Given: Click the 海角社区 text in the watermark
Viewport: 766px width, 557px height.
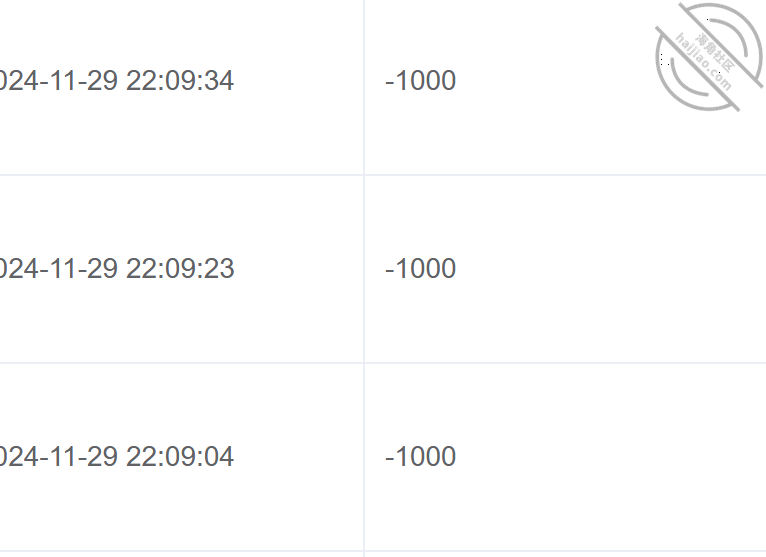Looking at the screenshot, I should coord(716,53).
